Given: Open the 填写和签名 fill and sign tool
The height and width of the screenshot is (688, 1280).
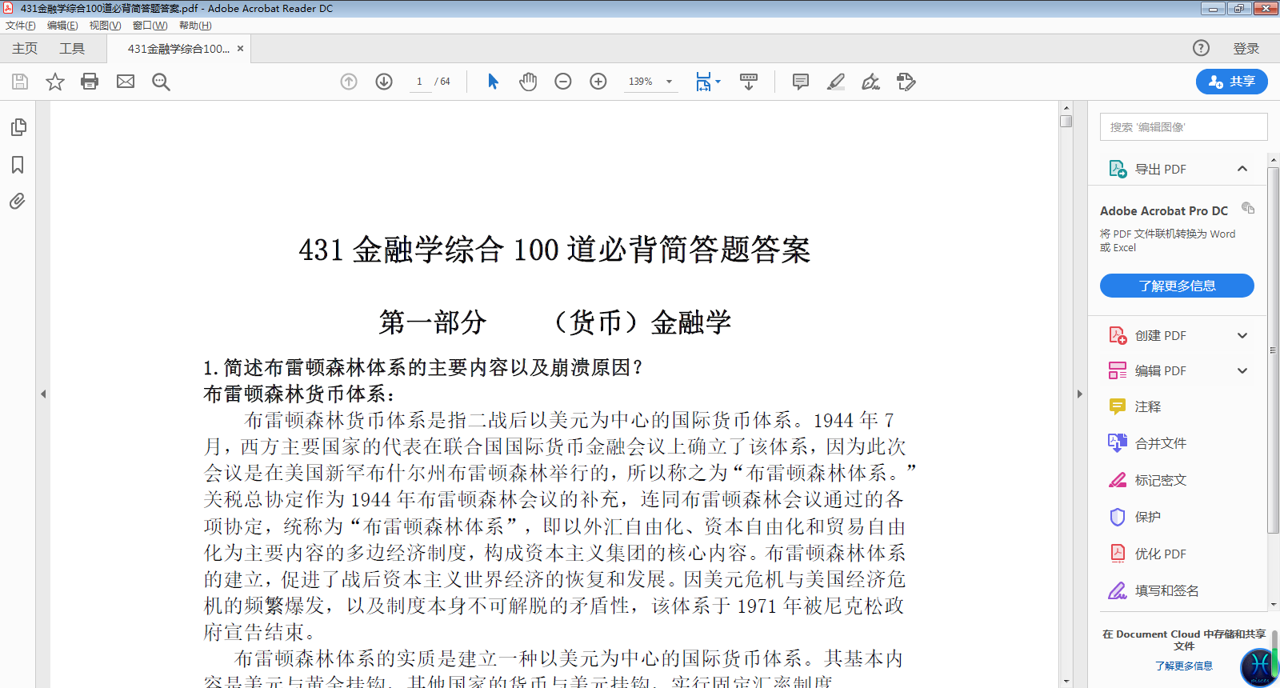Looking at the screenshot, I should 1154,591.
